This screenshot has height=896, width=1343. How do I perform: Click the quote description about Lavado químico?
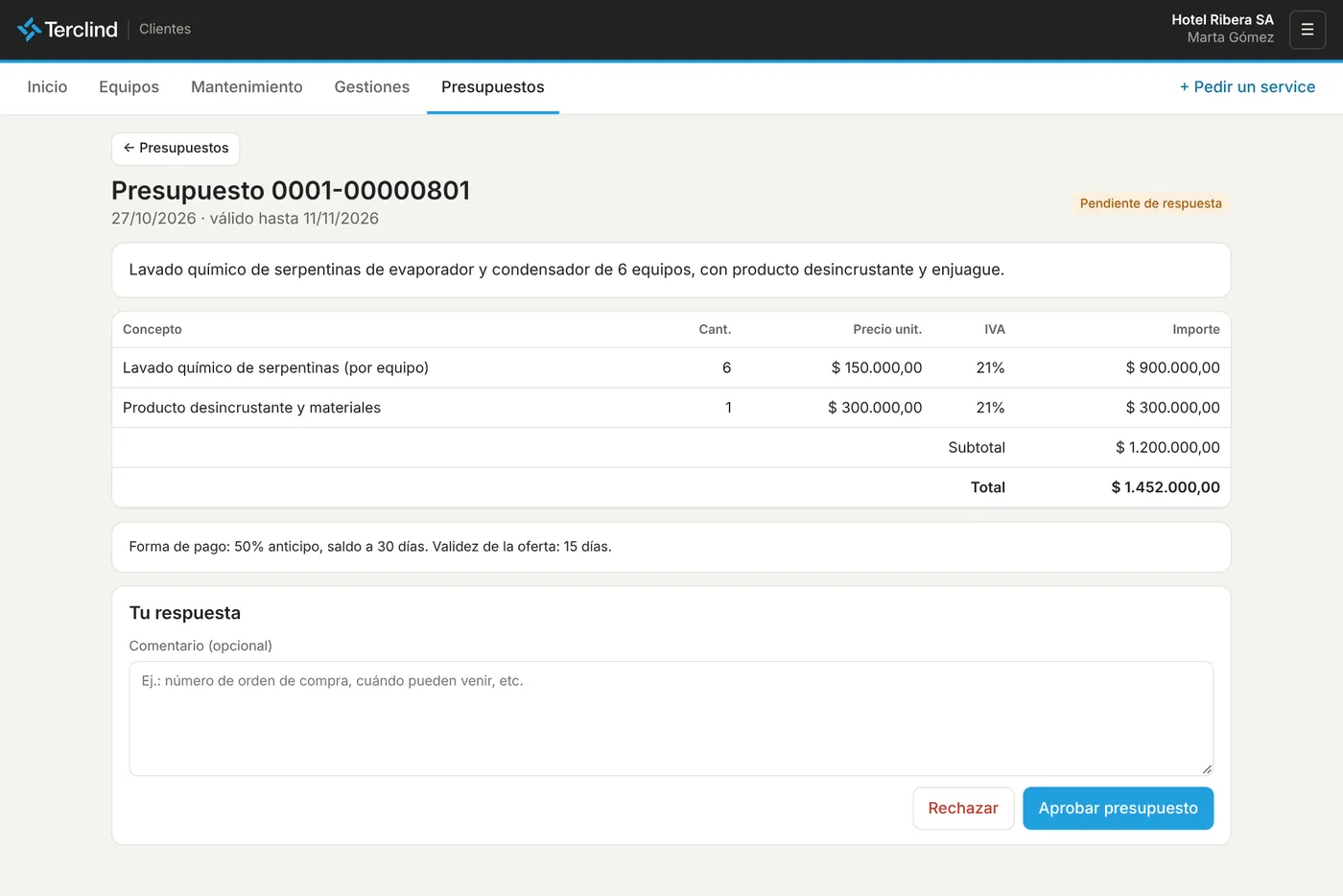pyautogui.click(x=567, y=271)
